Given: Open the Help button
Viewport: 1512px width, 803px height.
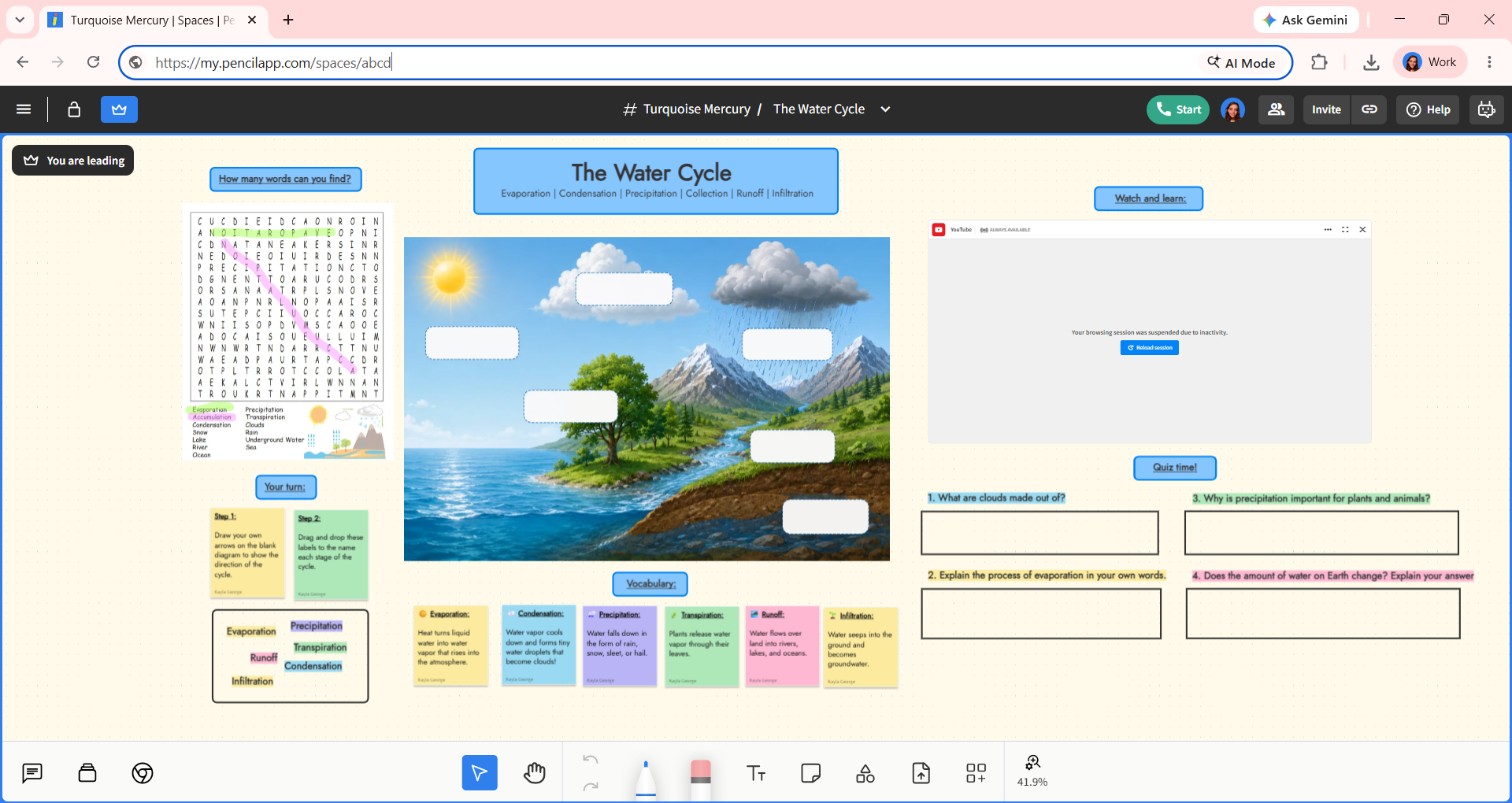Looking at the screenshot, I should pyautogui.click(x=1428, y=109).
